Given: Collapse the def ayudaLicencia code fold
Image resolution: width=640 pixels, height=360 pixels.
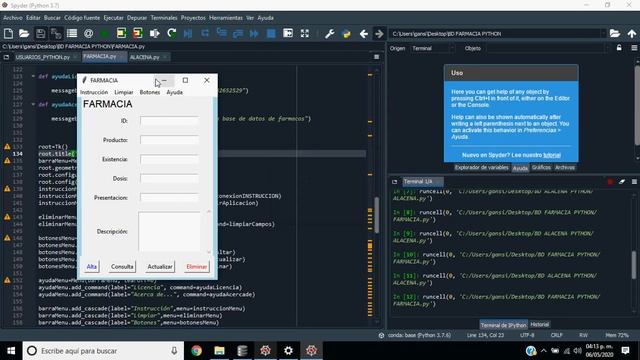Looking at the screenshot, I should coord(33,76).
